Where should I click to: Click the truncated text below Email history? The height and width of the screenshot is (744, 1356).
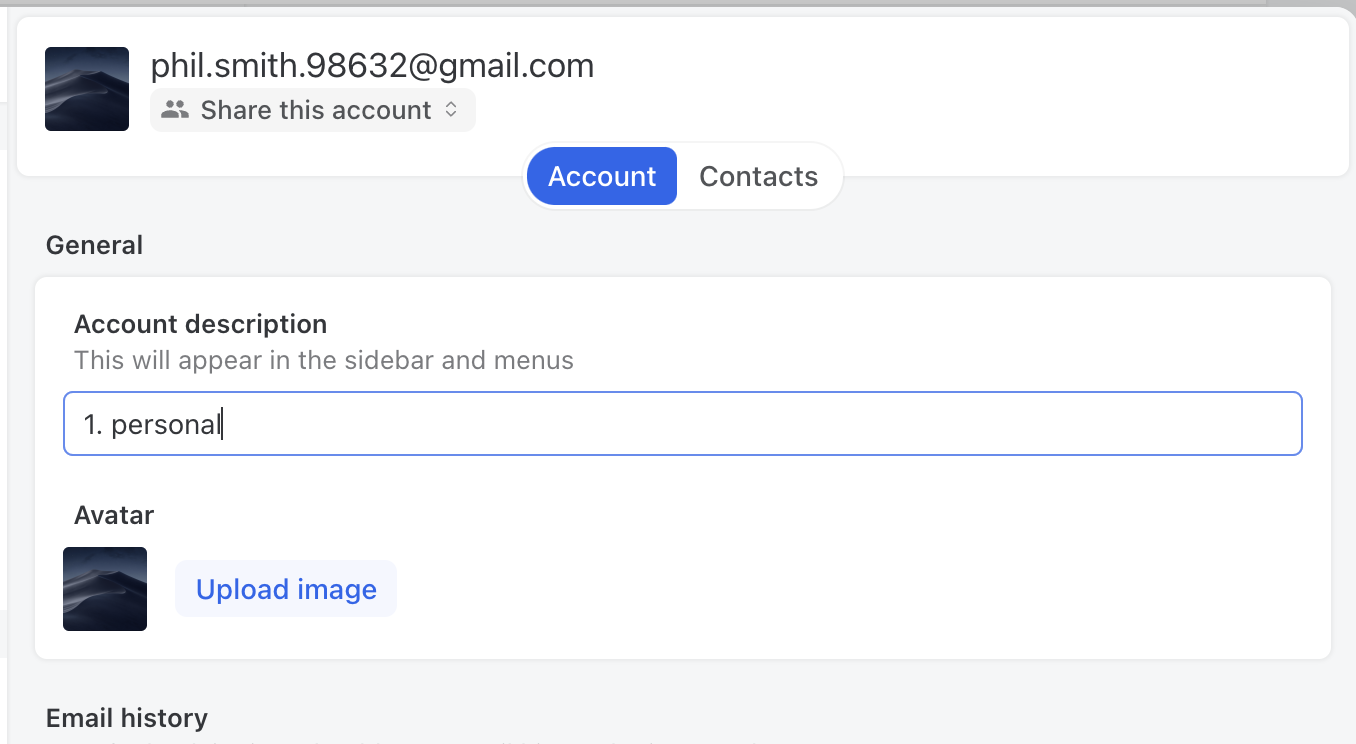tap(400, 741)
